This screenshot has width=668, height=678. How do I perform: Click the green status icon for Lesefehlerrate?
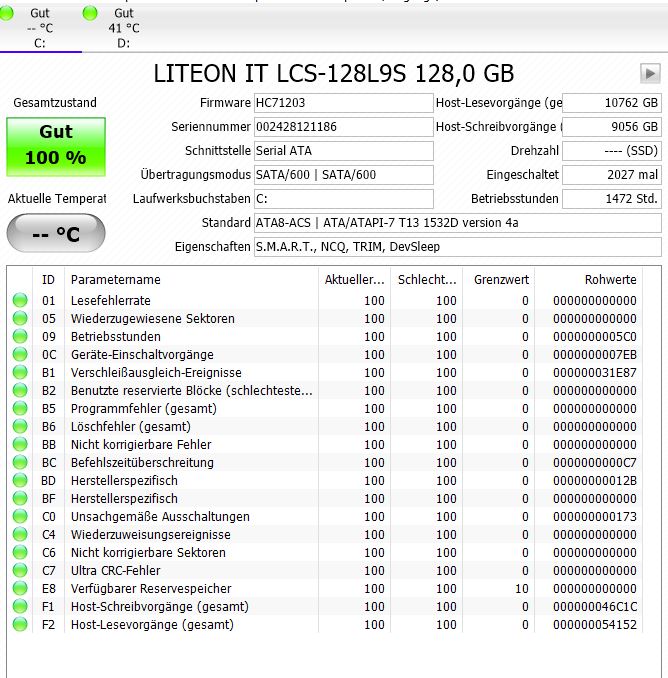(20, 300)
